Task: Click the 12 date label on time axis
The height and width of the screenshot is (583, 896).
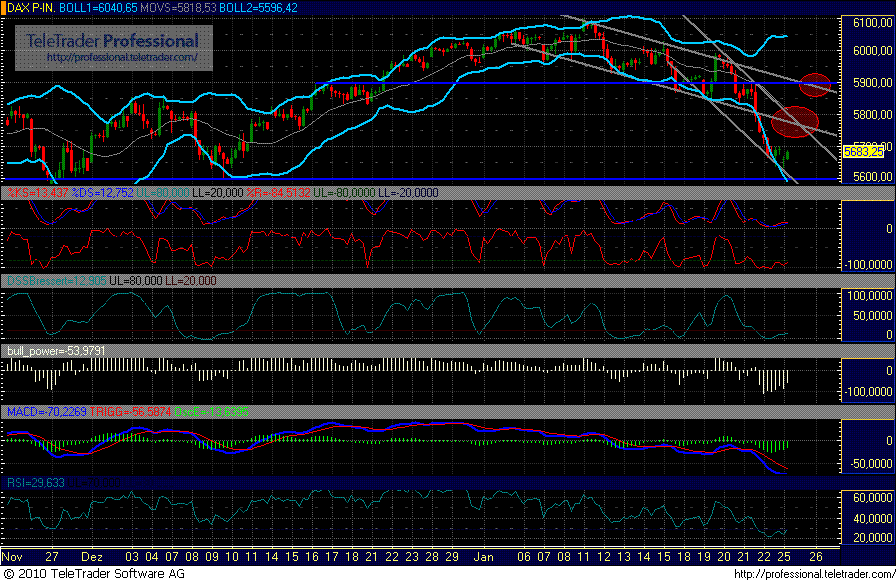Action: pos(604,557)
